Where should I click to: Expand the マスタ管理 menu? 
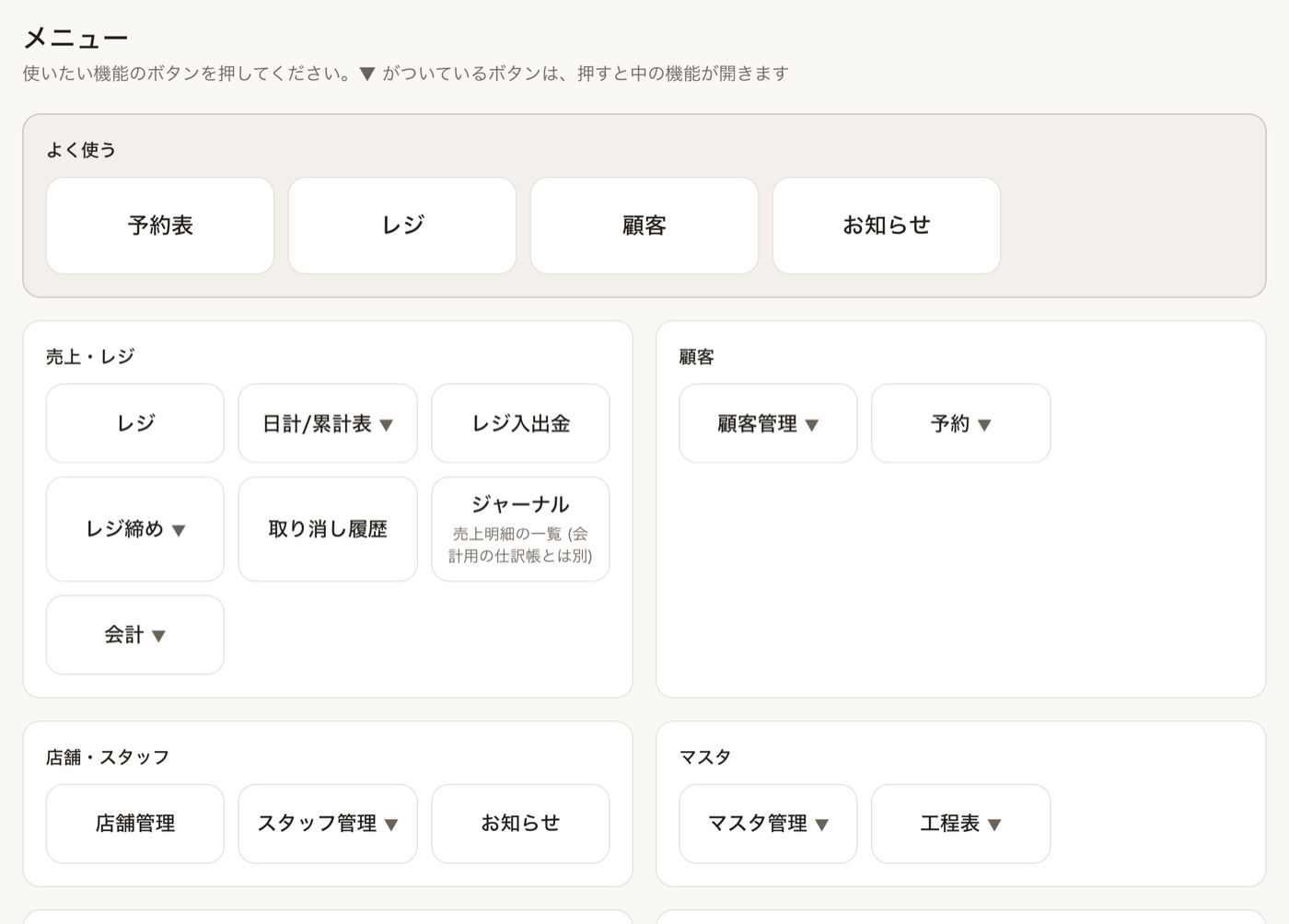pyautogui.click(x=768, y=824)
